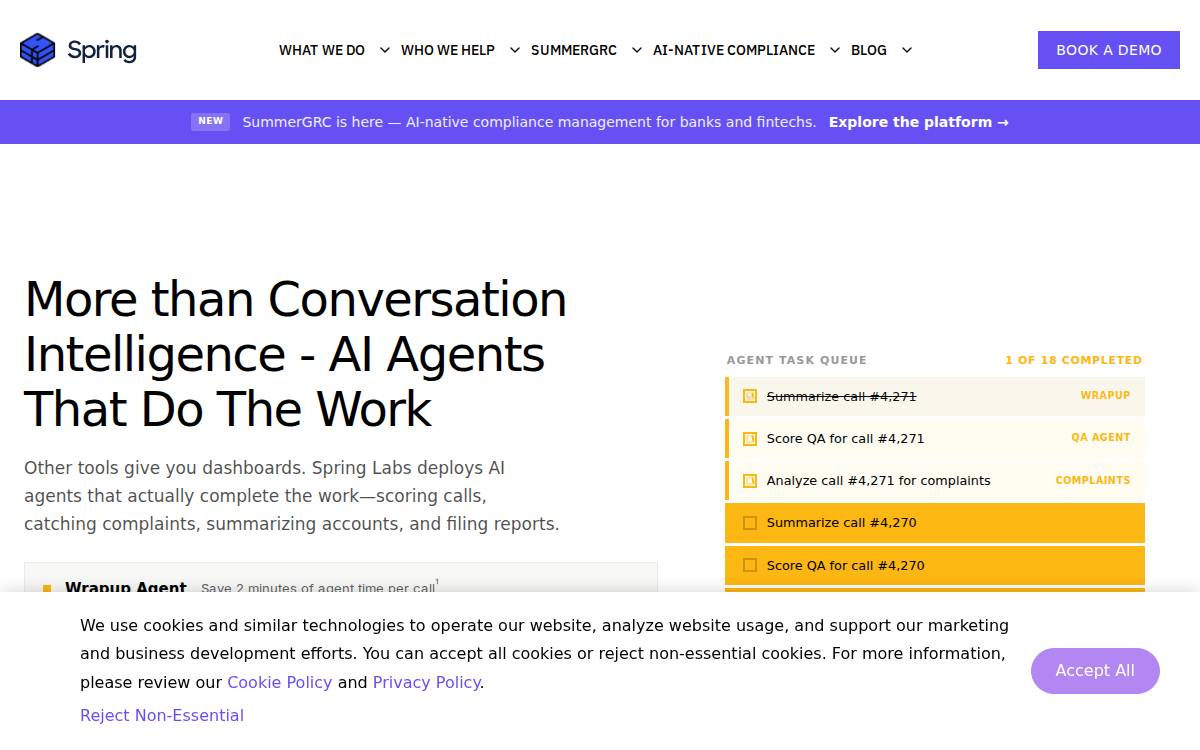Click the QA AGENT tag label
1200x750 pixels.
[1101, 438]
